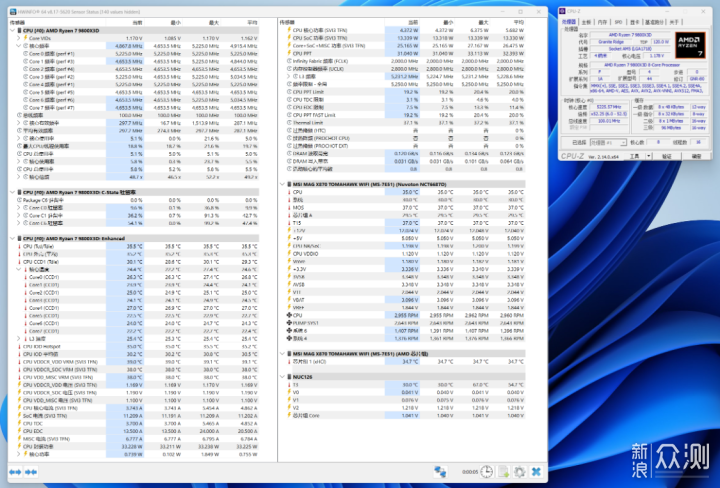This screenshot has height=488, width=720.
Task: Click the thermometer icon of MOS row
Action: (289, 208)
